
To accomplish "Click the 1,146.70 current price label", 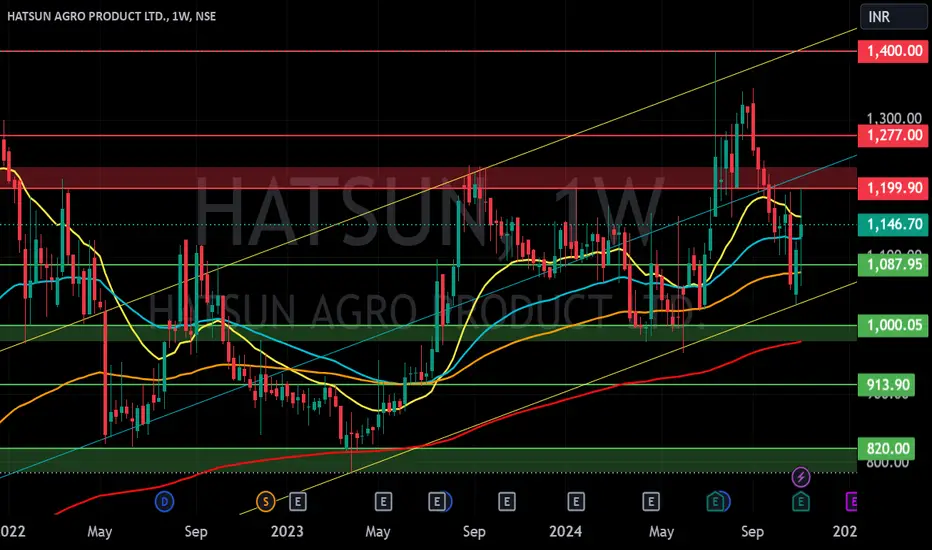I will [893, 225].
